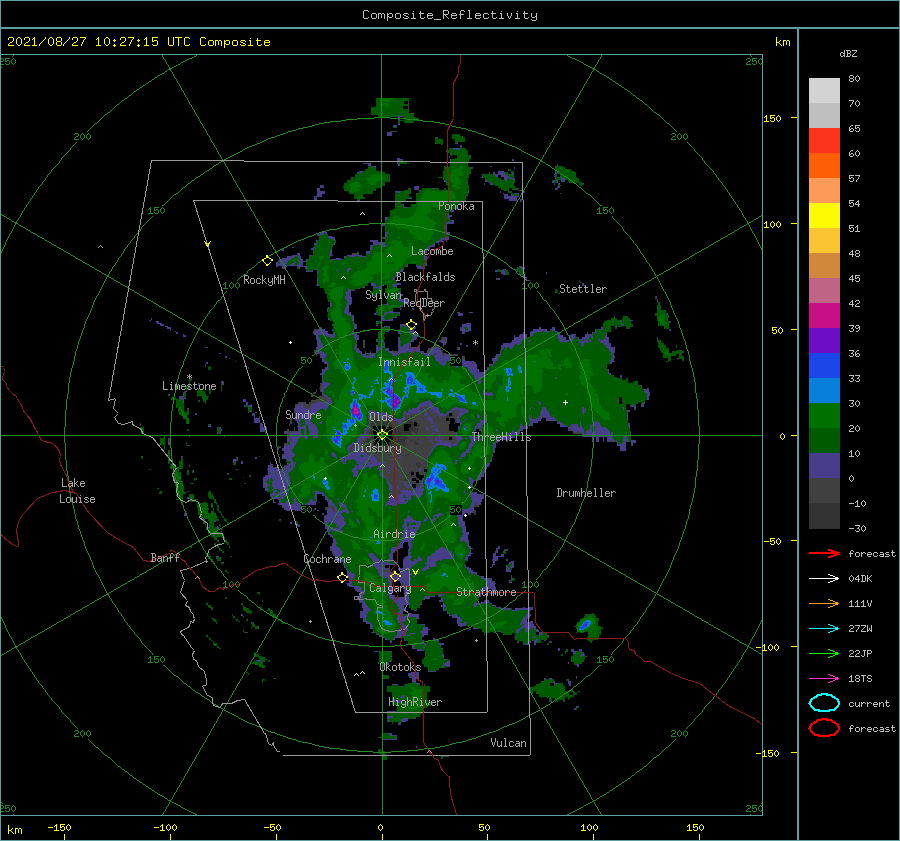900x841 pixels.
Task: Click the red forecast ellipse icon
Action: 824,728
